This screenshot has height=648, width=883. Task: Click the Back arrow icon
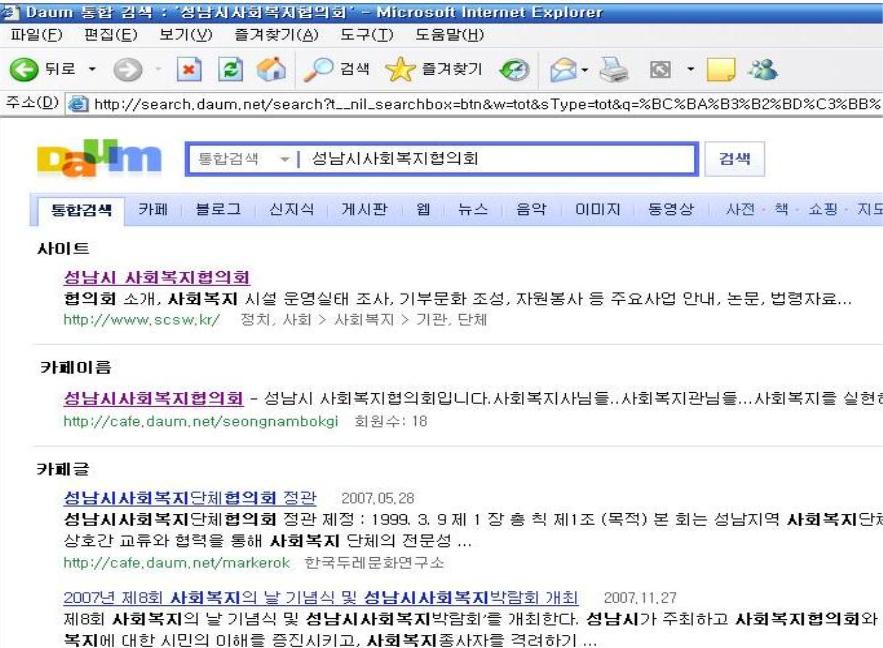[x=24, y=70]
